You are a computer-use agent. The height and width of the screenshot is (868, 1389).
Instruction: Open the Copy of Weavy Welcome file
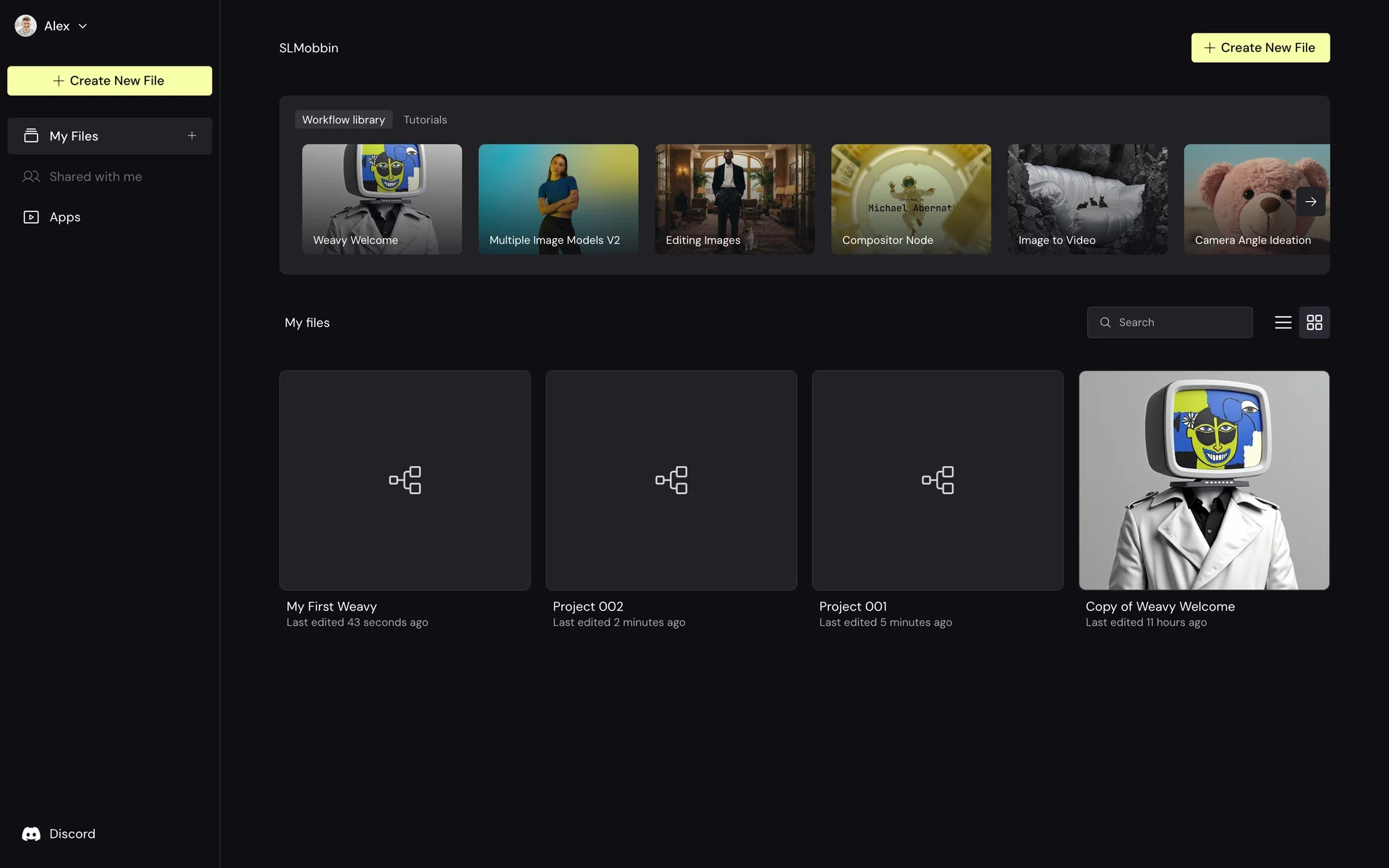[x=1203, y=480]
